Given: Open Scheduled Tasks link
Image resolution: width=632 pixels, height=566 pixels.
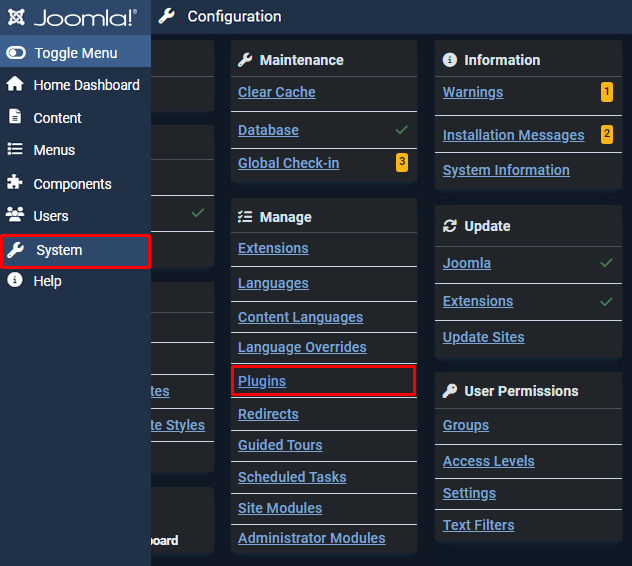Looking at the screenshot, I should pos(292,477).
